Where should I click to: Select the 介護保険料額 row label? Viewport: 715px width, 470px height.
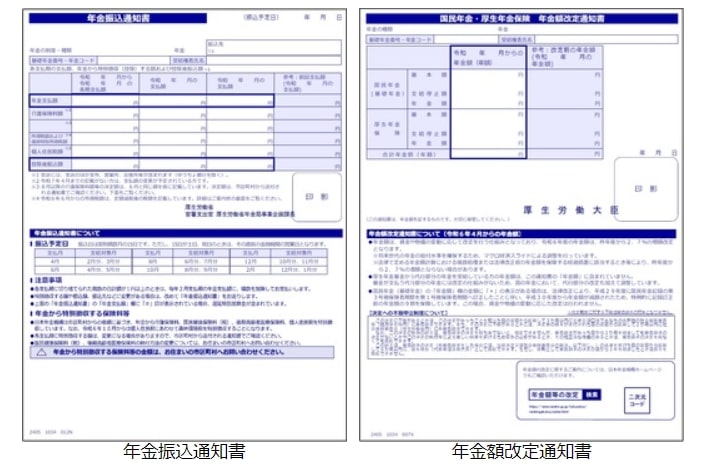[x=50, y=114]
